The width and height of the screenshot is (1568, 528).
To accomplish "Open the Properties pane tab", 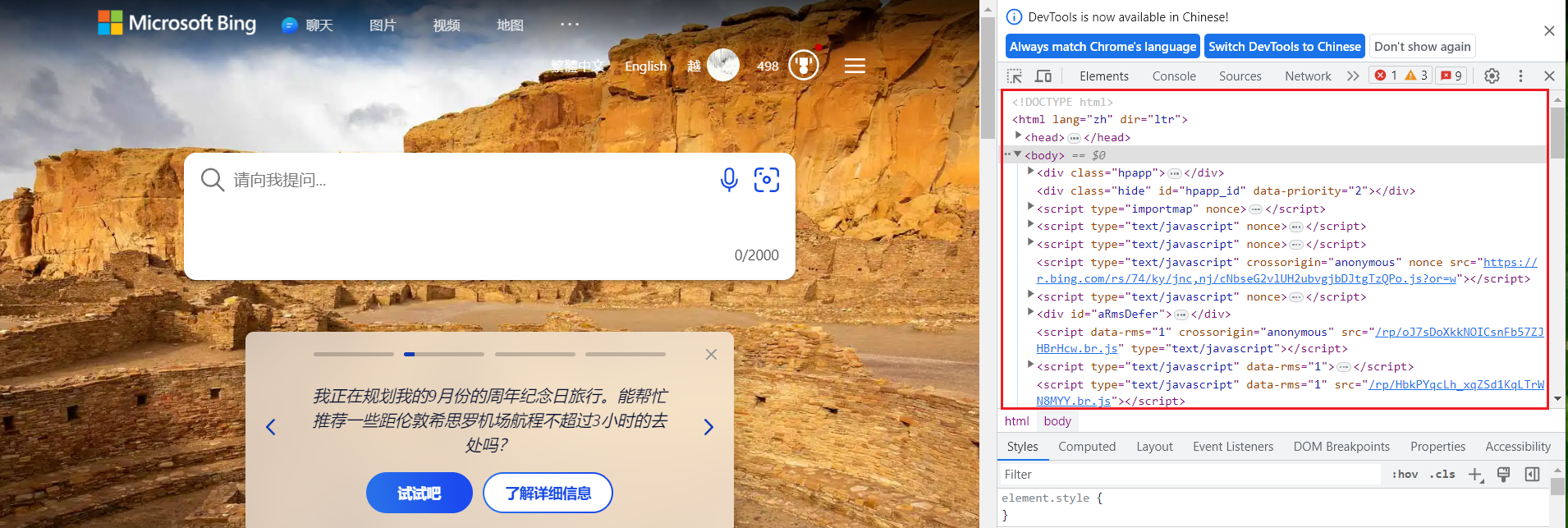I will [x=1437, y=447].
